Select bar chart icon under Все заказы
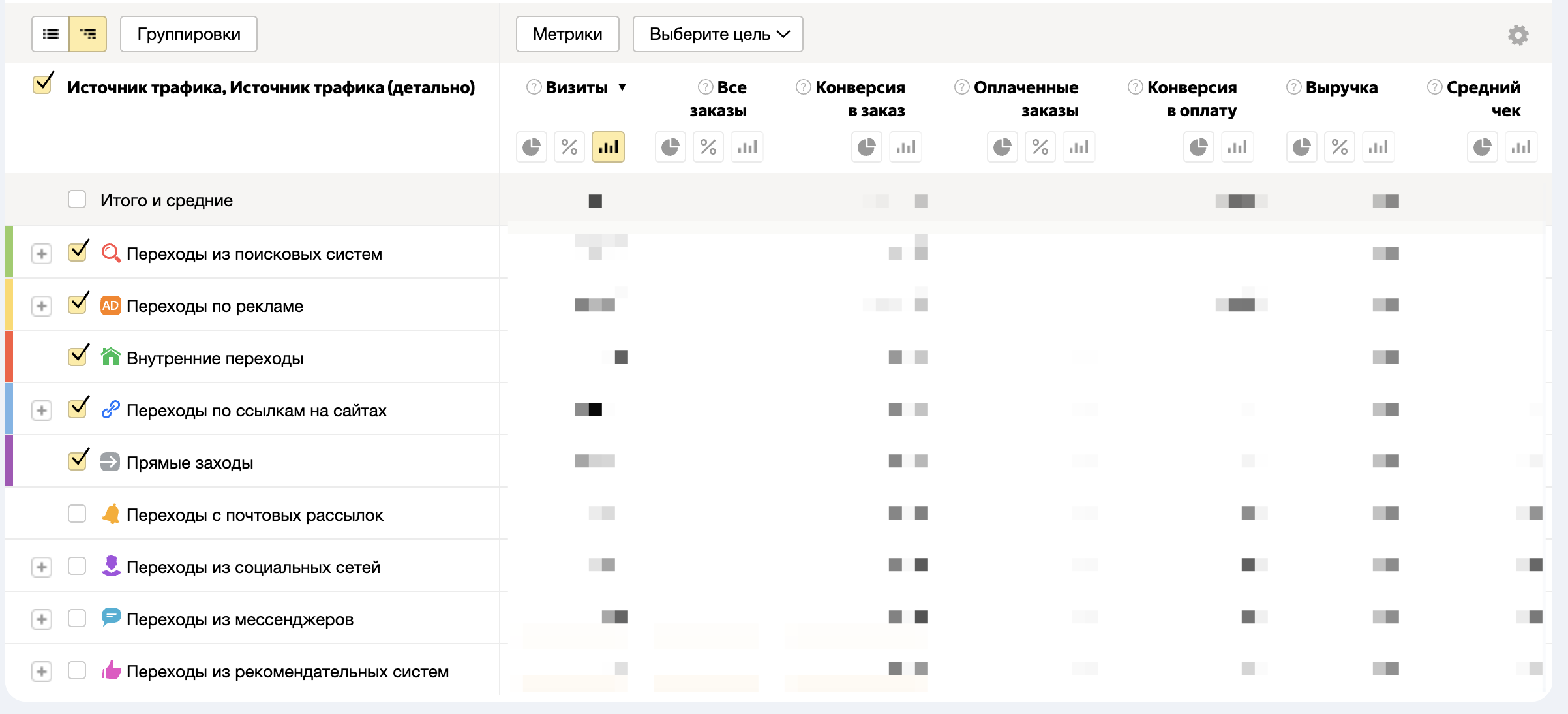The image size is (1568, 714). pyautogui.click(x=747, y=147)
